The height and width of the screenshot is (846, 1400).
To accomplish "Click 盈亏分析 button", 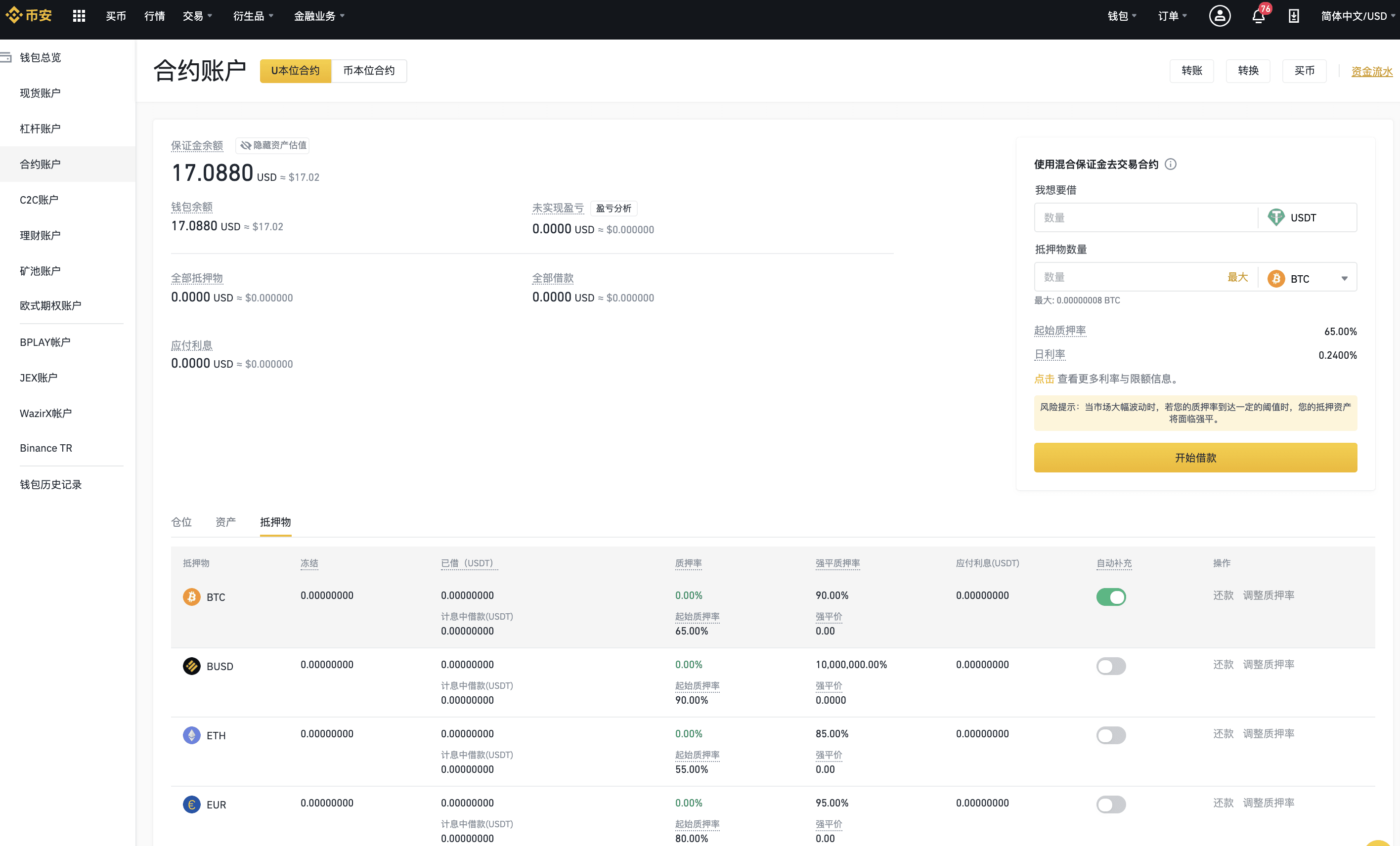I will [613, 209].
